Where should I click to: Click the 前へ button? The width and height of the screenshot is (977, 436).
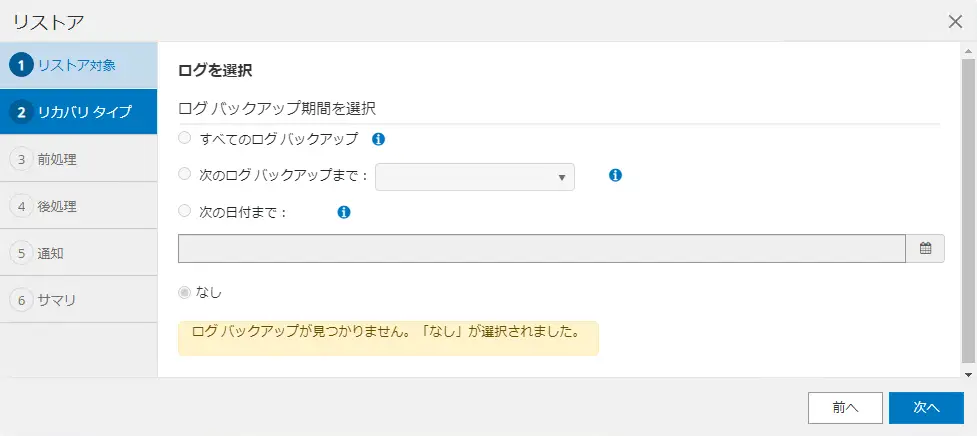(x=846, y=407)
